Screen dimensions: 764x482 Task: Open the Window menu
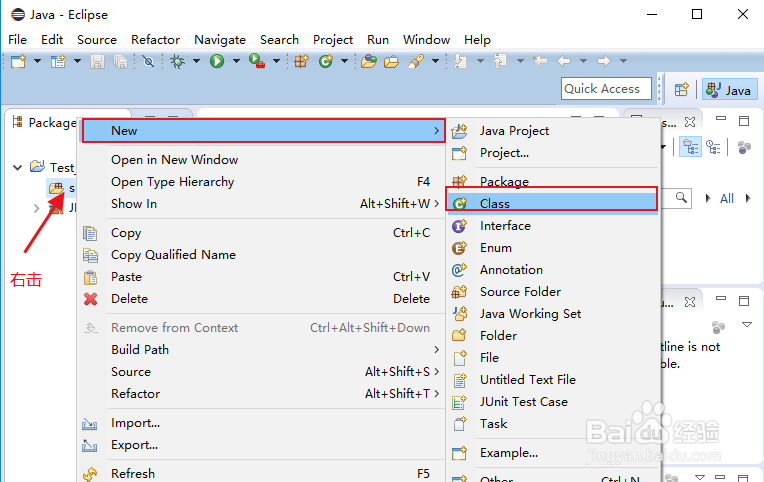pyautogui.click(x=426, y=39)
